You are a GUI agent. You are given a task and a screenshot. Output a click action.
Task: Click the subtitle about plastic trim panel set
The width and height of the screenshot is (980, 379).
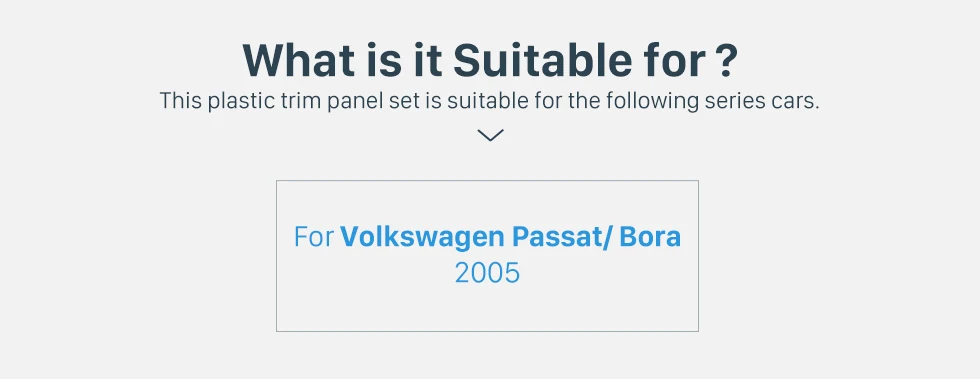pos(489,101)
